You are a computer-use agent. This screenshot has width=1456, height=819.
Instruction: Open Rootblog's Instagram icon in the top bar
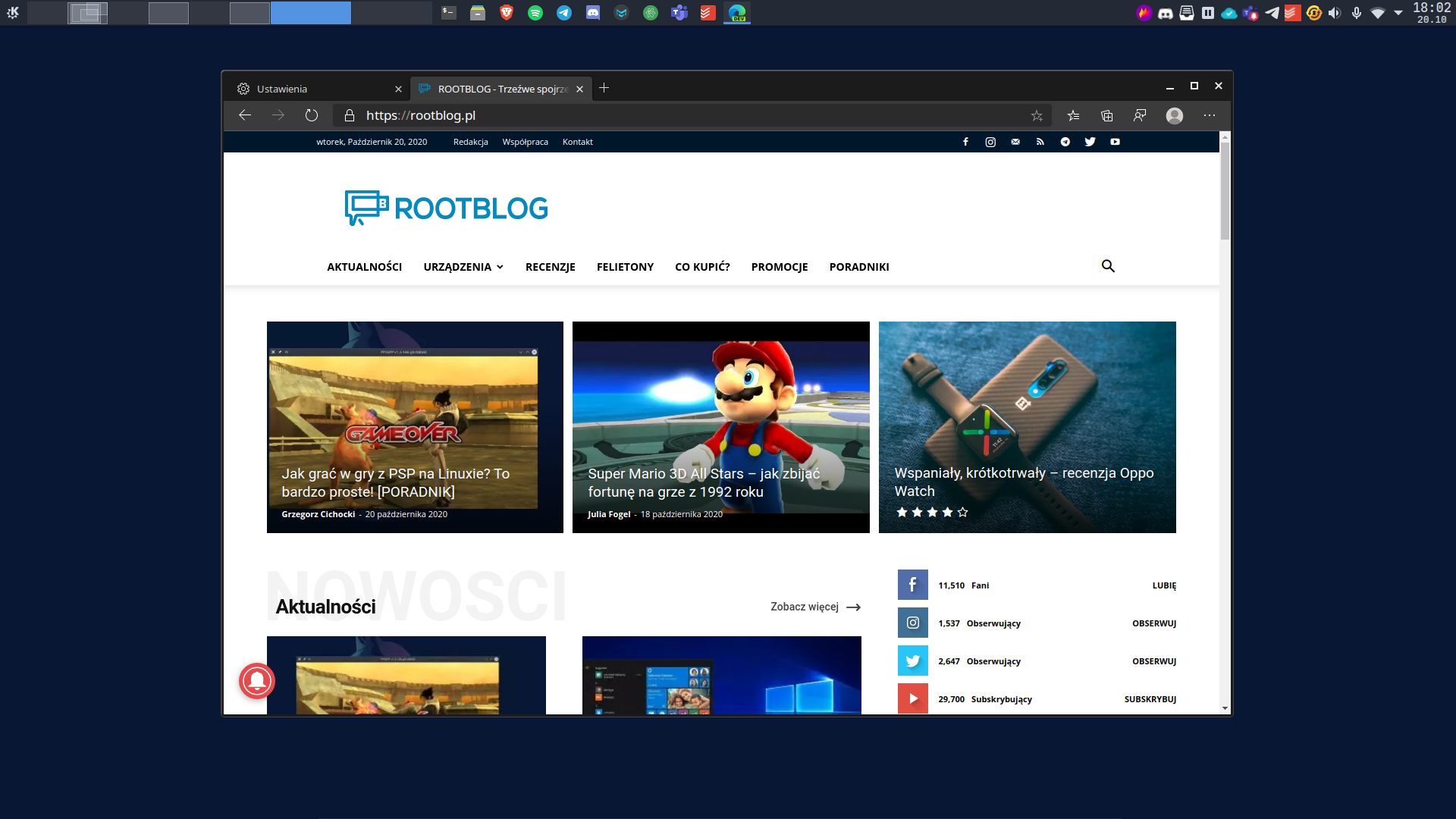click(x=990, y=142)
